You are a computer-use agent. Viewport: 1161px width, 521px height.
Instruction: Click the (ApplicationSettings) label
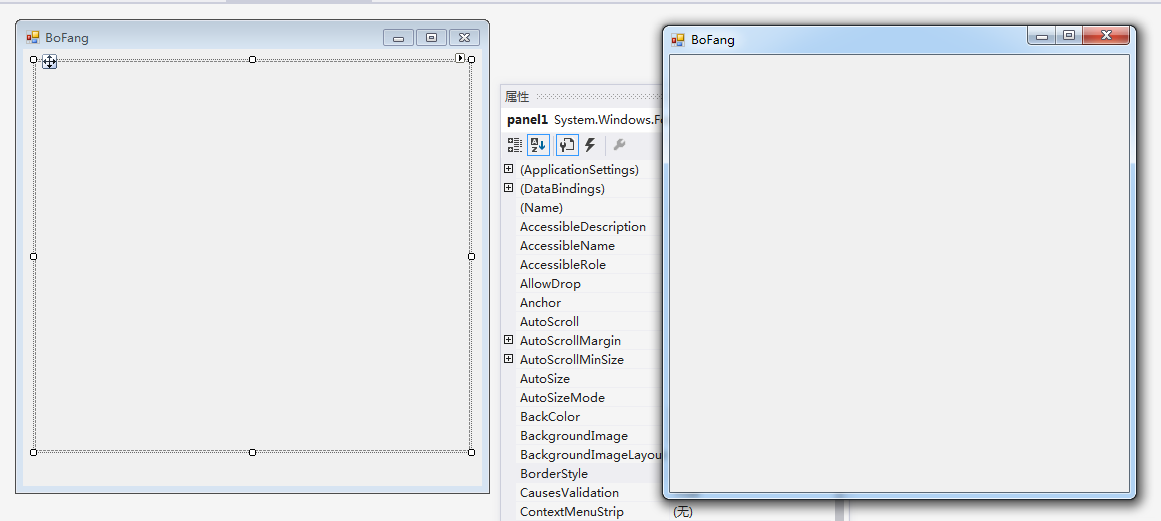coord(579,169)
